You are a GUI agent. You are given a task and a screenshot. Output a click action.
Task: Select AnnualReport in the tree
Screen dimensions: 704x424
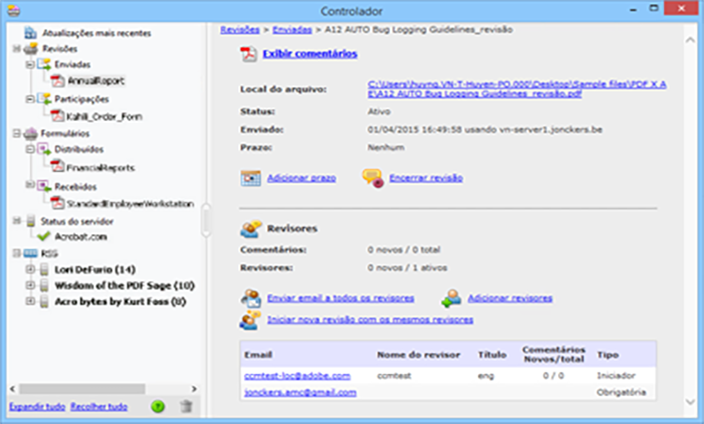tap(96, 81)
